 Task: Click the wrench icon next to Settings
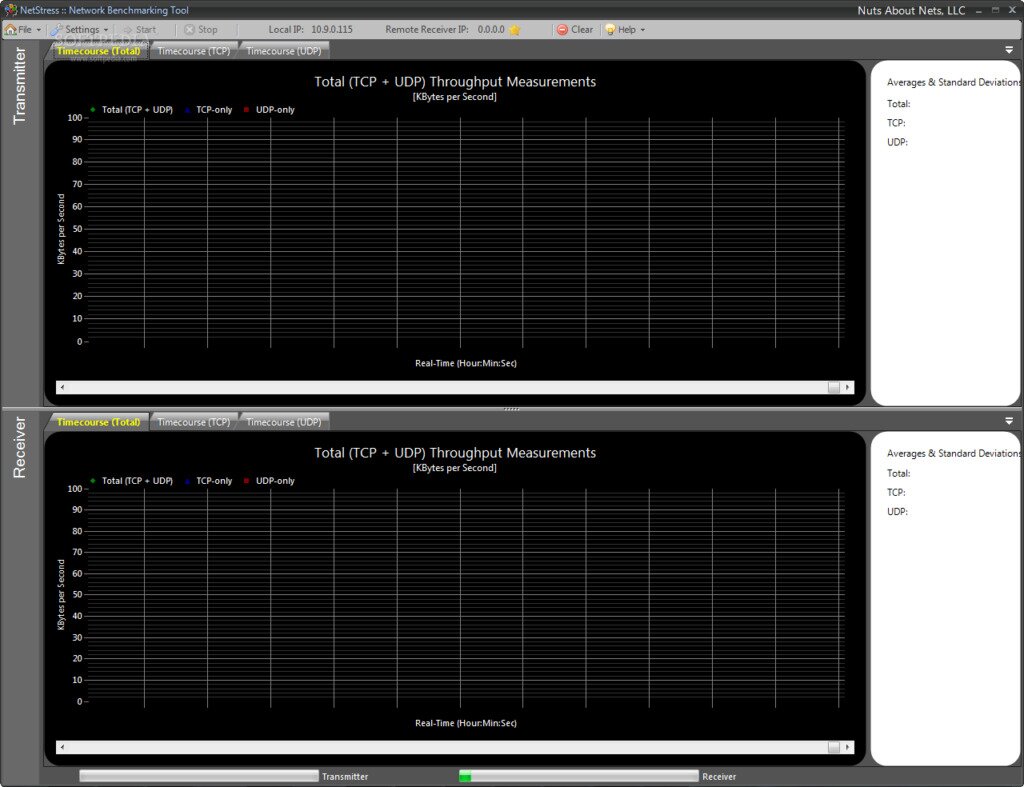point(58,29)
